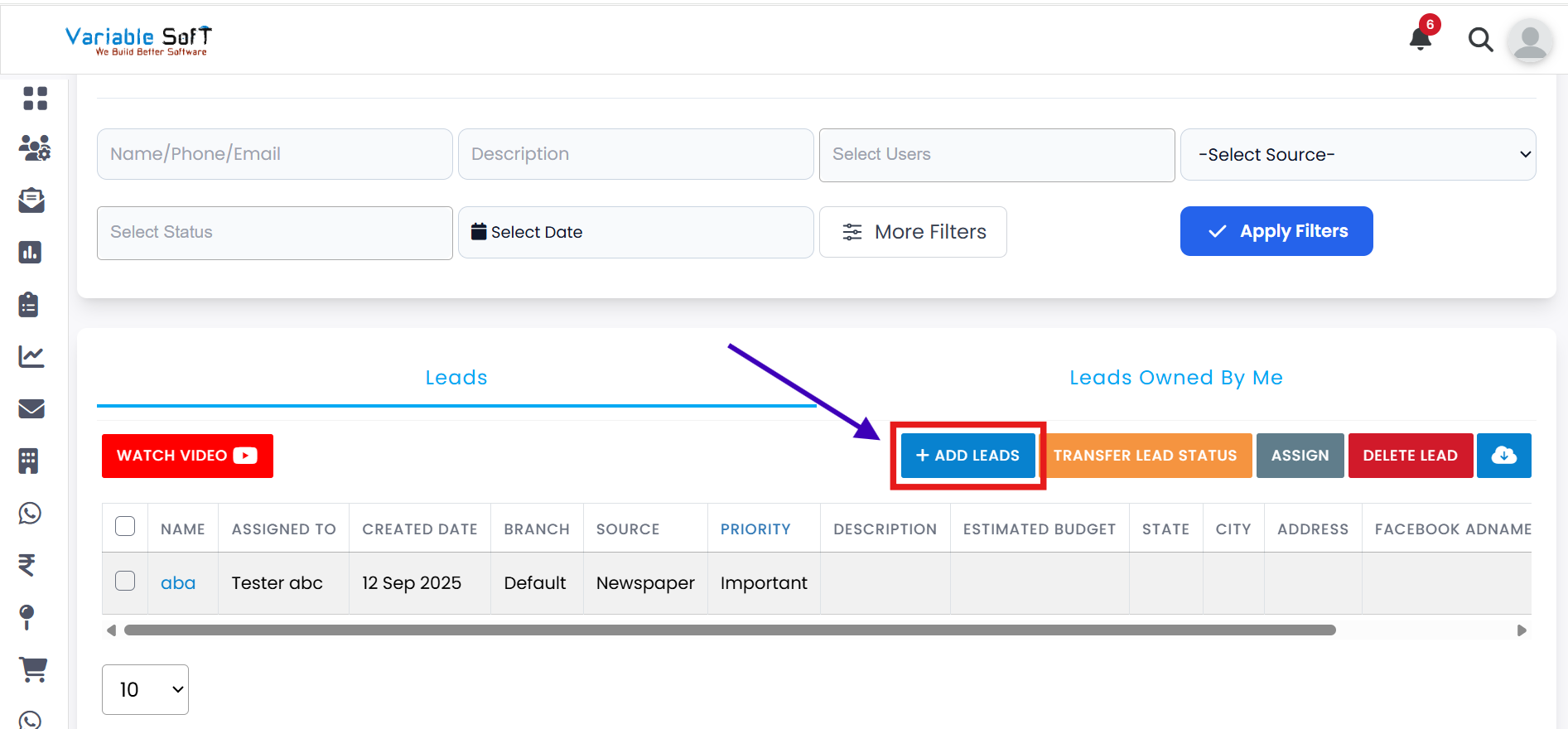Open the Select Date picker

tap(636, 232)
